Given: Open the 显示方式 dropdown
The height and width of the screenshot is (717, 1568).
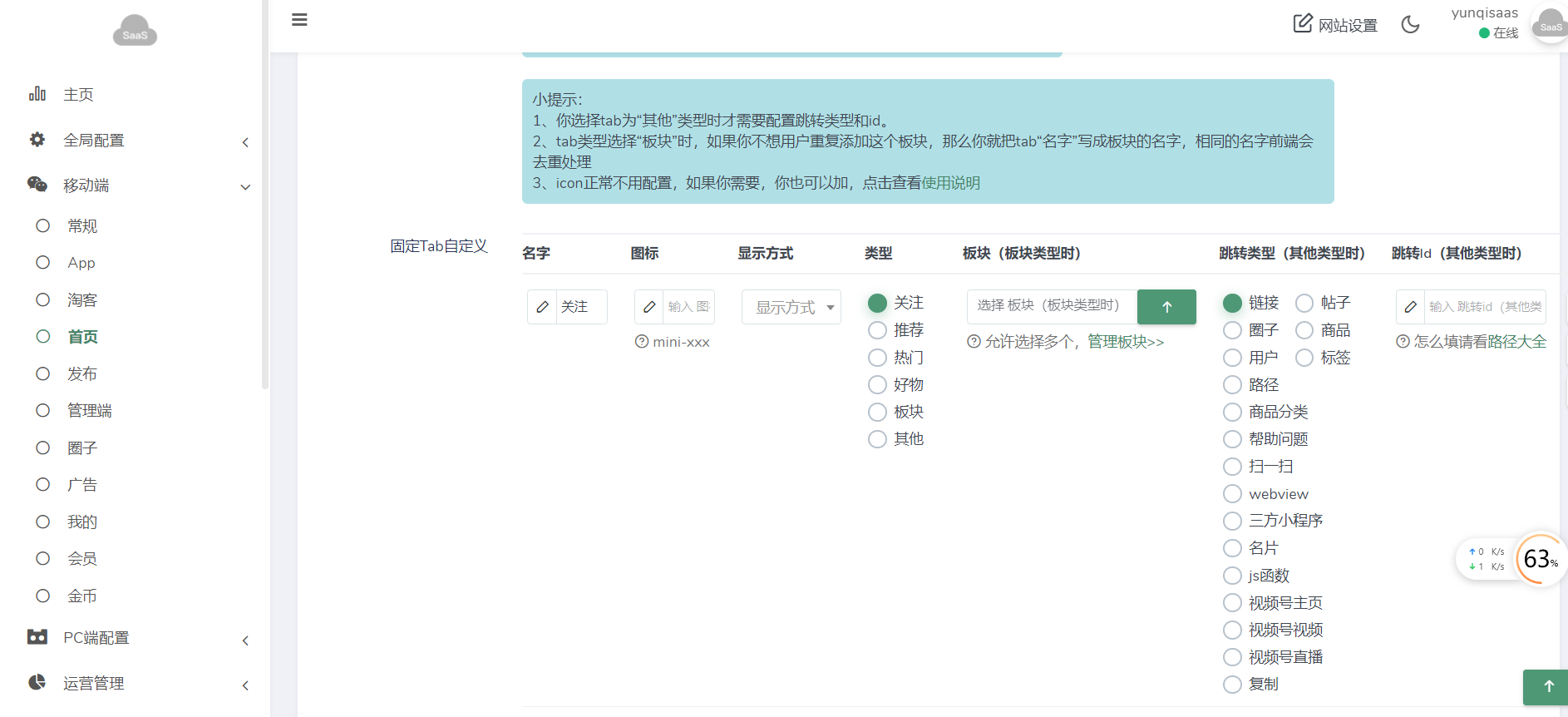Looking at the screenshot, I should click(x=791, y=307).
